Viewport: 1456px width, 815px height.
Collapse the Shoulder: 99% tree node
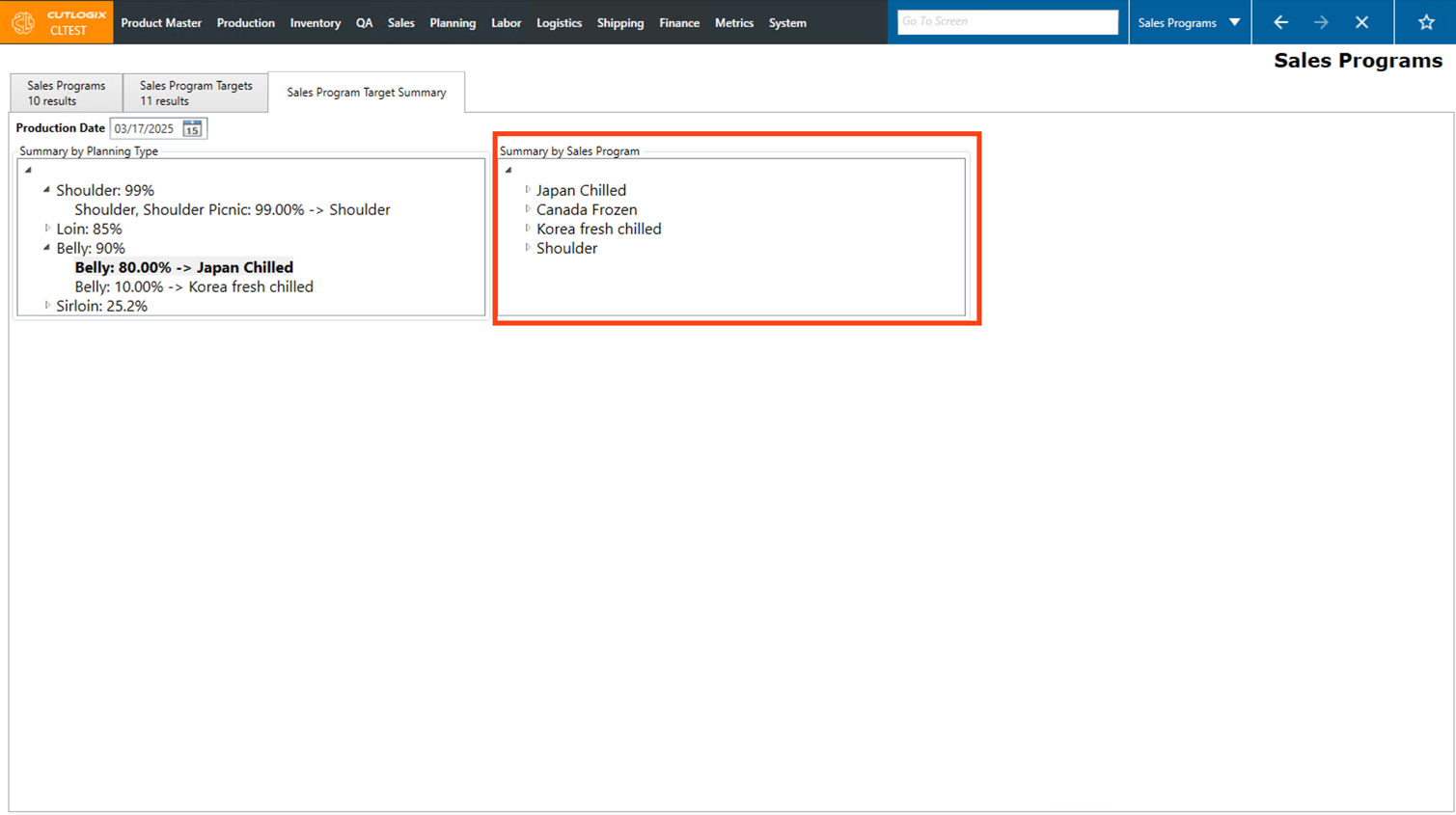pos(47,190)
